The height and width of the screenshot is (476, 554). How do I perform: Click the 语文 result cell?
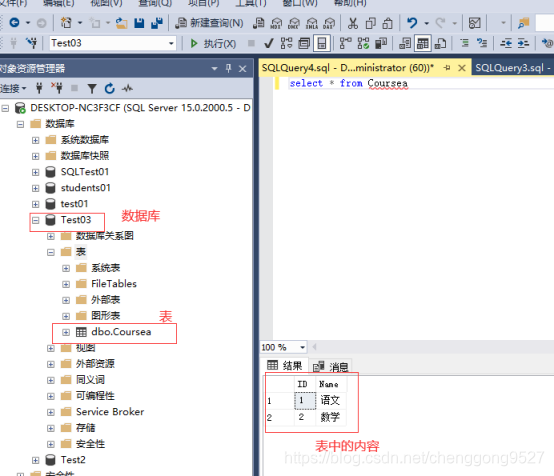330,400
